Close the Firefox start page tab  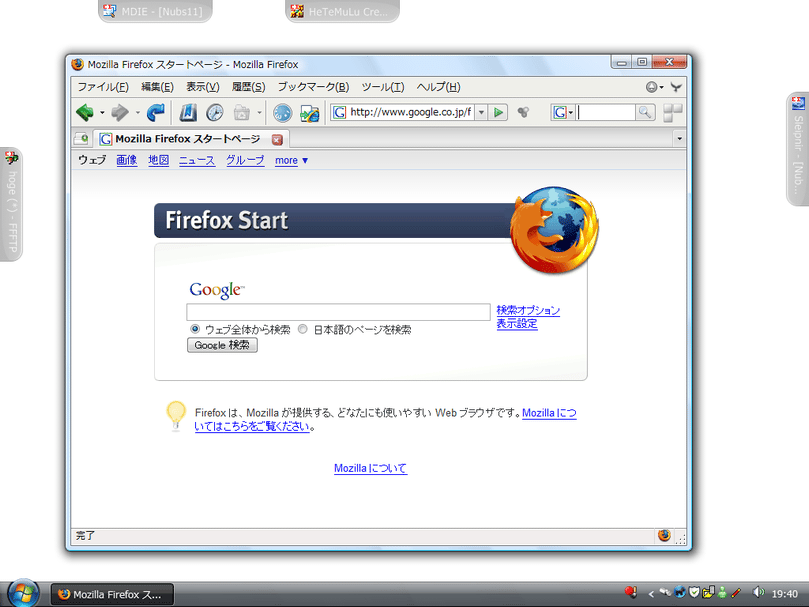[277, 139]
